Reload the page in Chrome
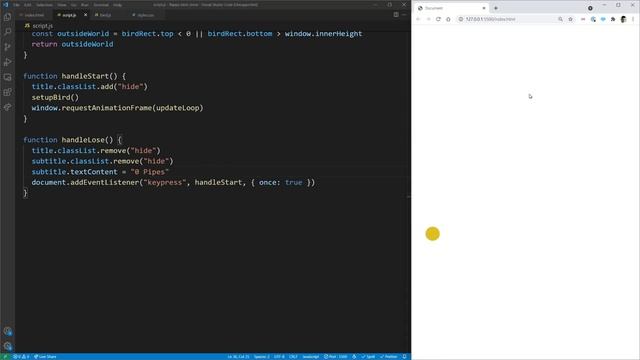Screen dimensions: 640x360 pos(438,19)
